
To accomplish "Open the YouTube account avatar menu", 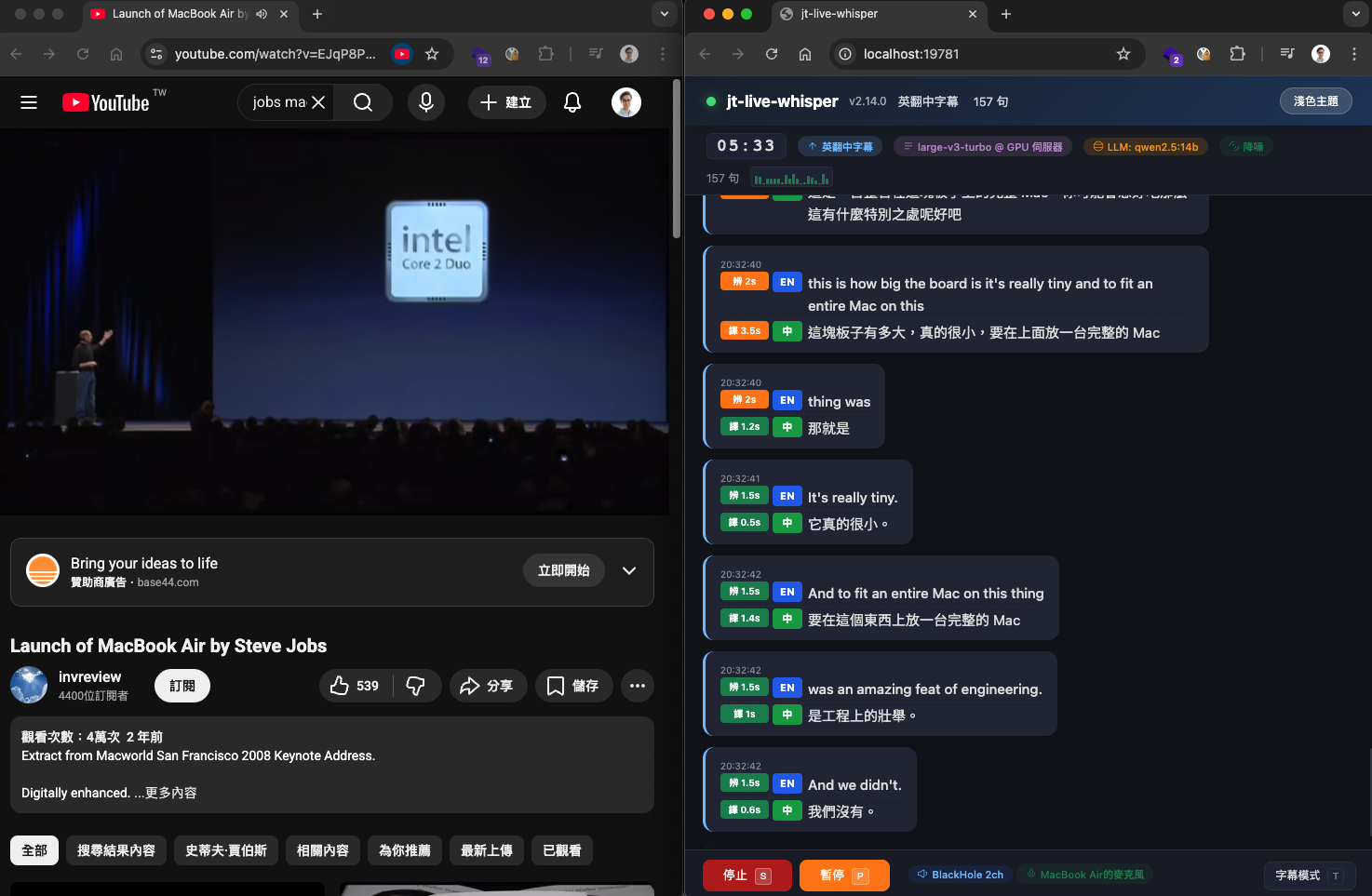I will coord(626,102).
